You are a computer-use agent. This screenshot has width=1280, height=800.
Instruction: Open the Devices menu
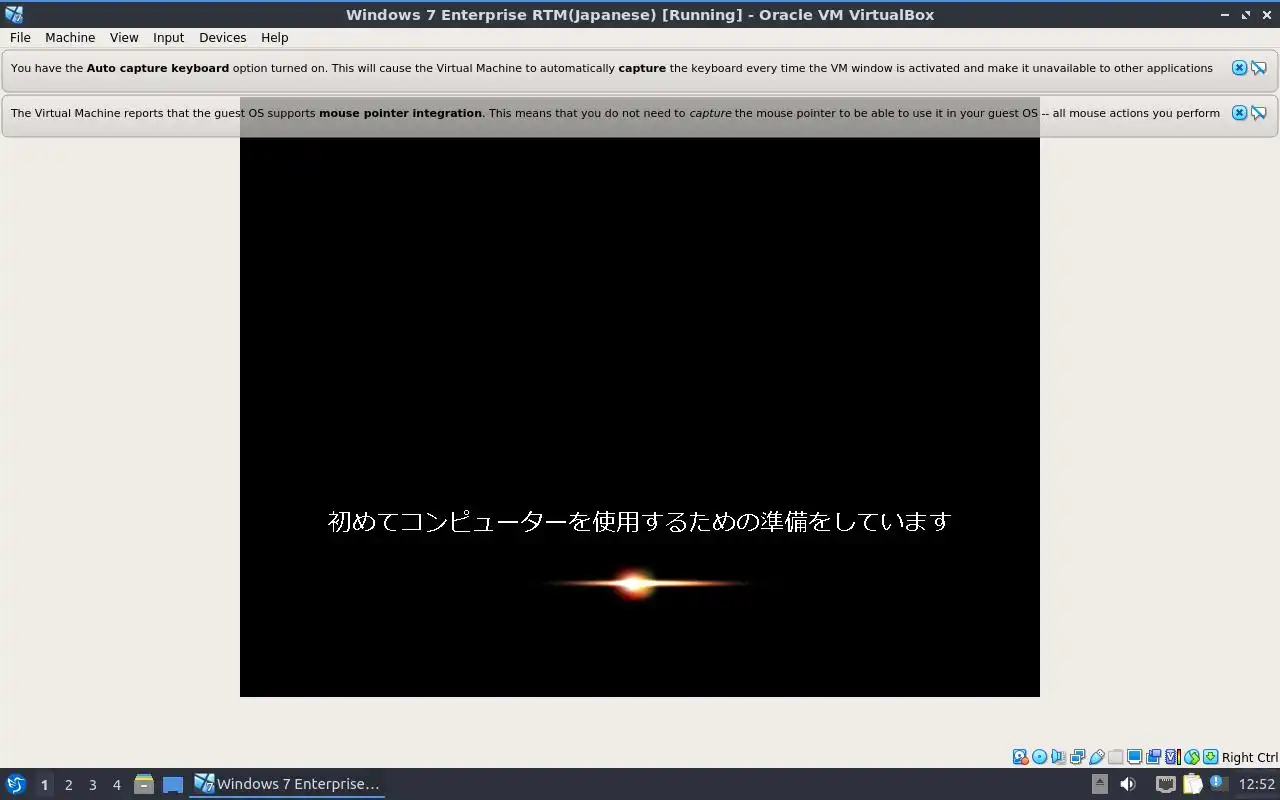click(222, 37)
